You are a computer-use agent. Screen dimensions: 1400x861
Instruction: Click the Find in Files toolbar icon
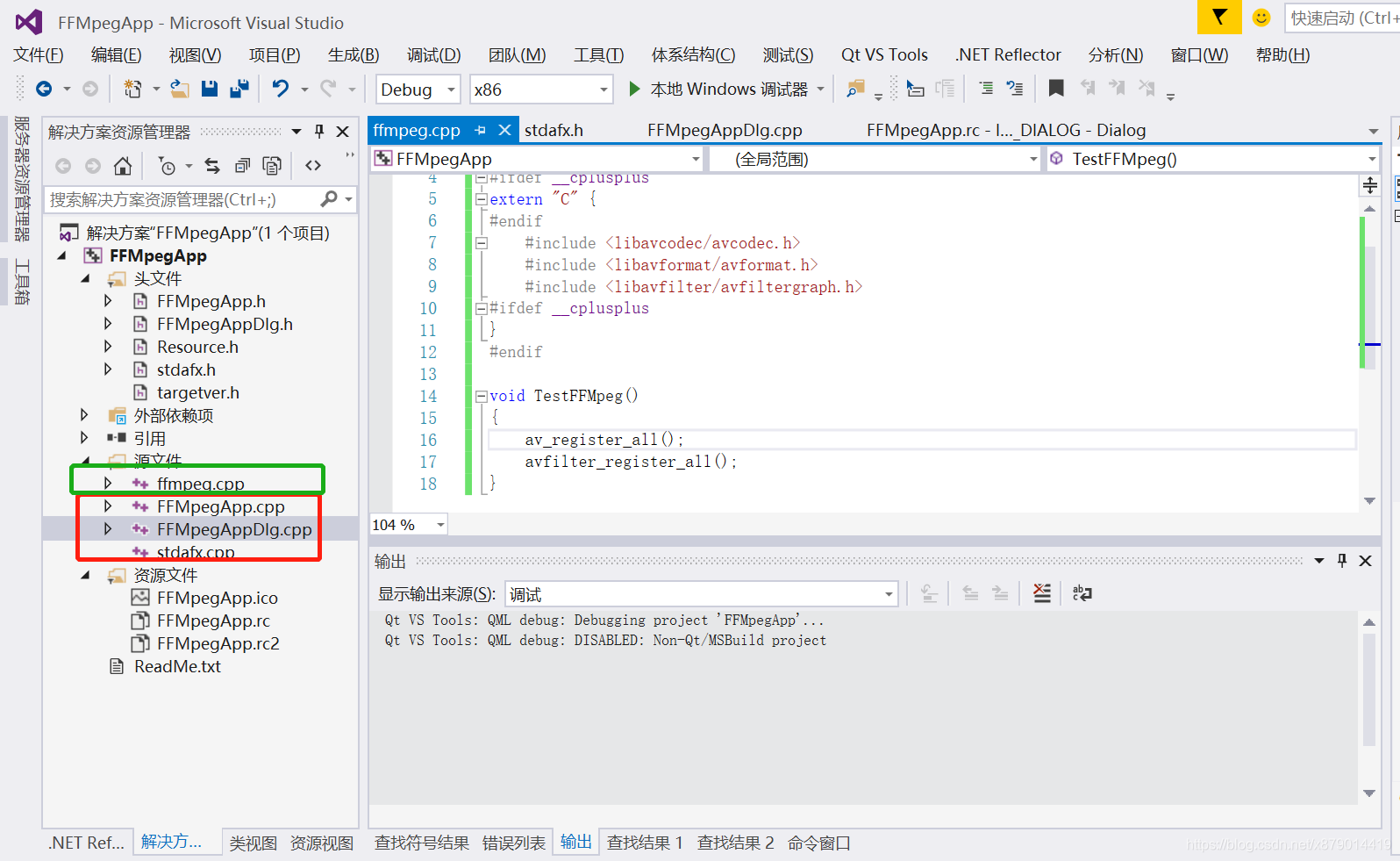(x=855, y=89)
